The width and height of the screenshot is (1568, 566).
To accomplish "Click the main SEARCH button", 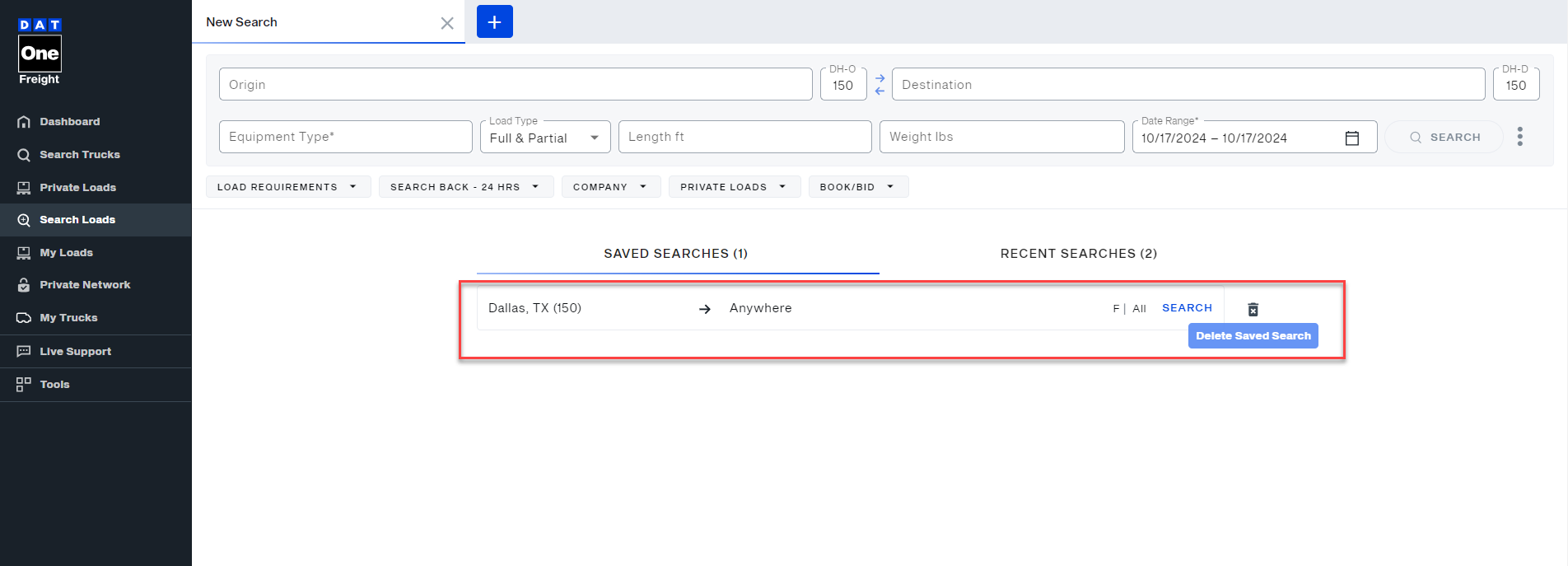I will click(x=1444, y=137).
